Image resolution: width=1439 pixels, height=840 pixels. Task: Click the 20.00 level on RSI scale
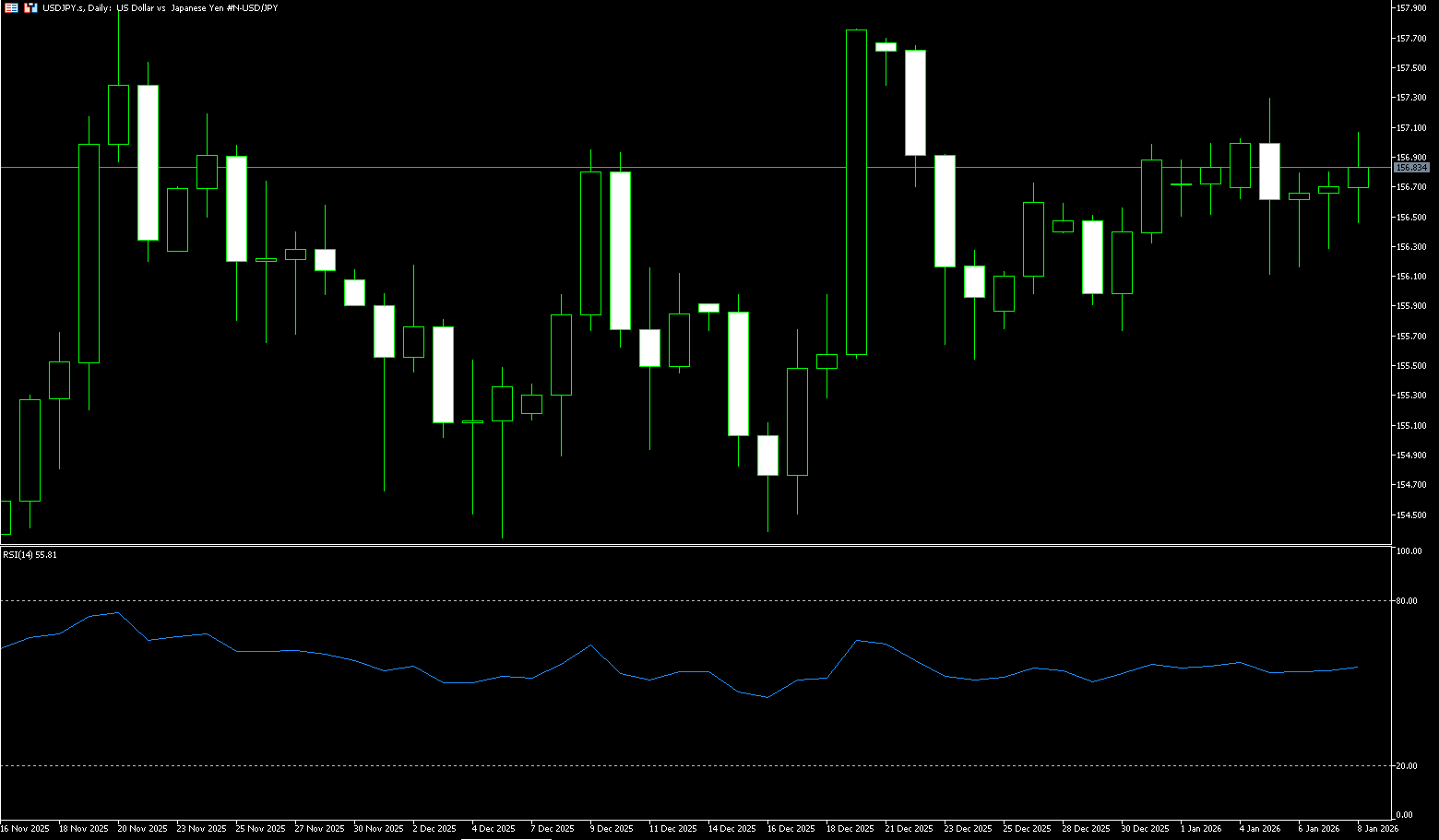click(x=1408, y=766)
